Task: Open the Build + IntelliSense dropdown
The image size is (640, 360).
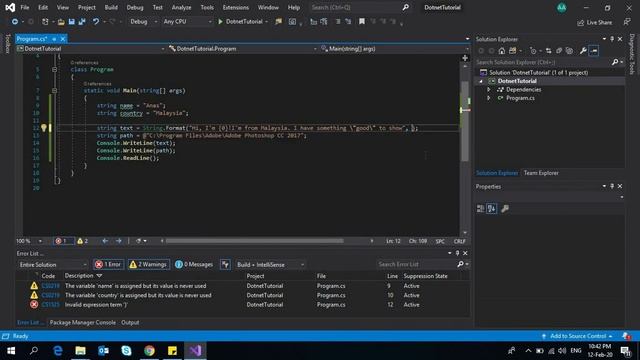Action: point(270,264)
